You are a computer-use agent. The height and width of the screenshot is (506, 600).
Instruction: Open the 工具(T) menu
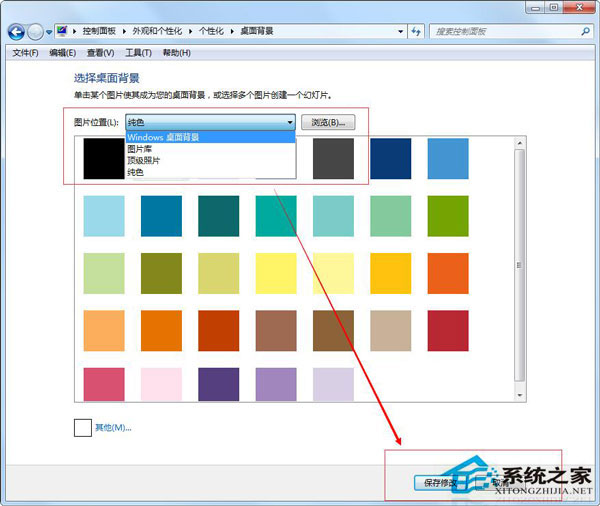point(139,53)
